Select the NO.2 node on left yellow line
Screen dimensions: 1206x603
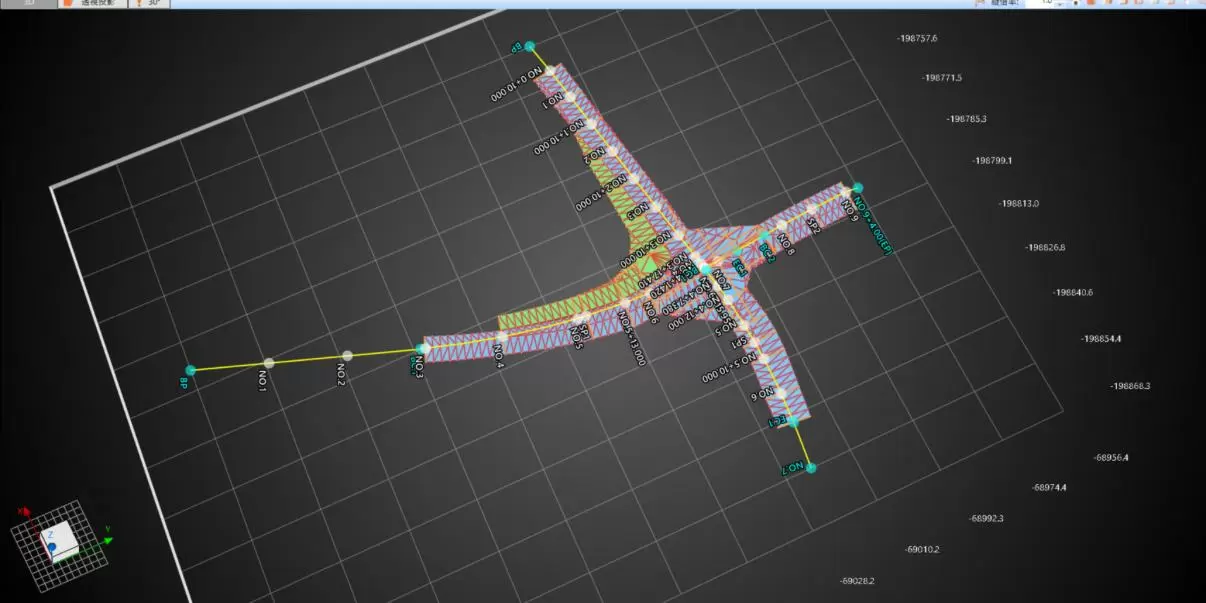(x=347, y=355)
